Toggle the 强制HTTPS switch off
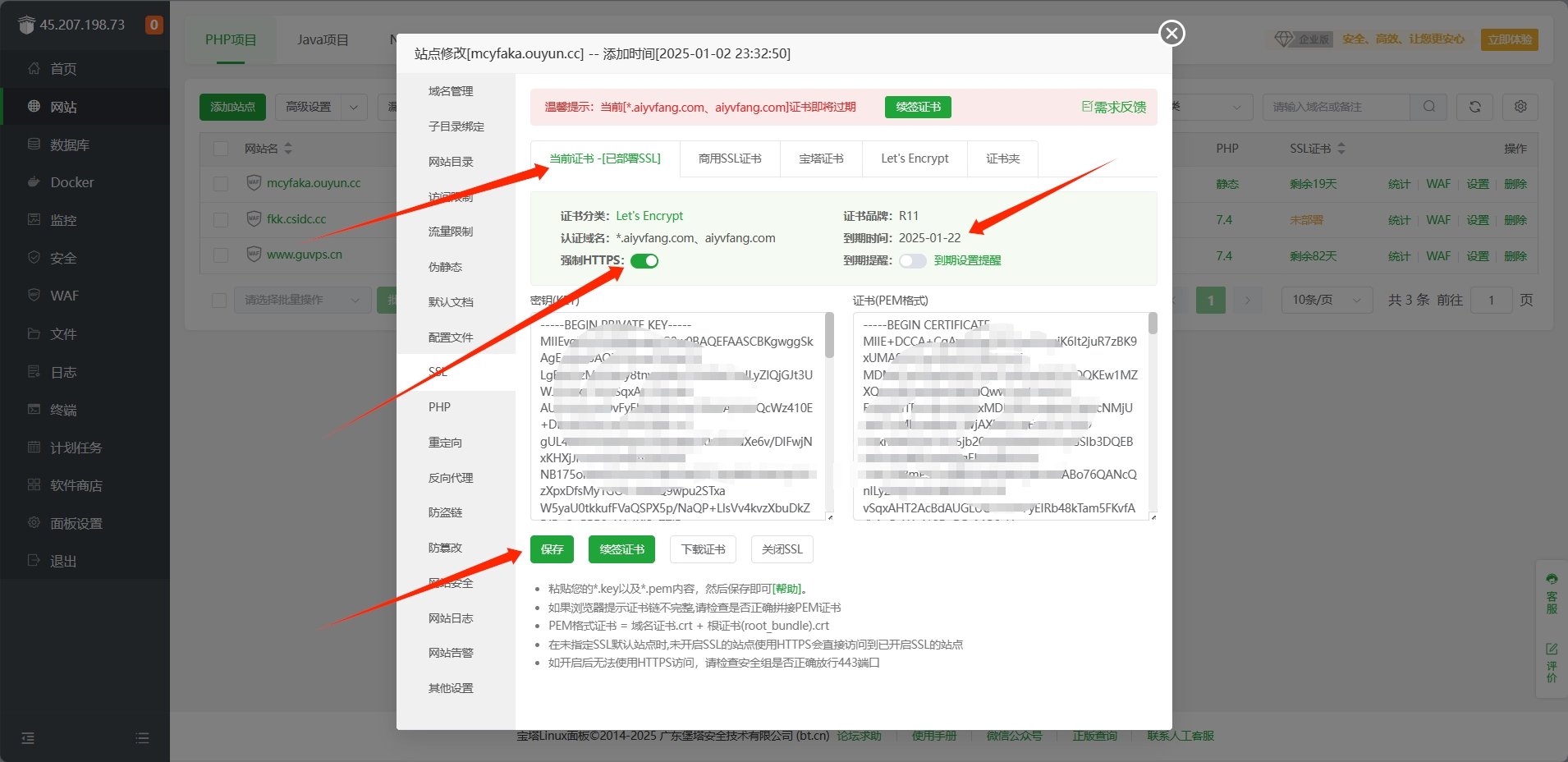This screenshot has height=762, width=1568. 644,261
